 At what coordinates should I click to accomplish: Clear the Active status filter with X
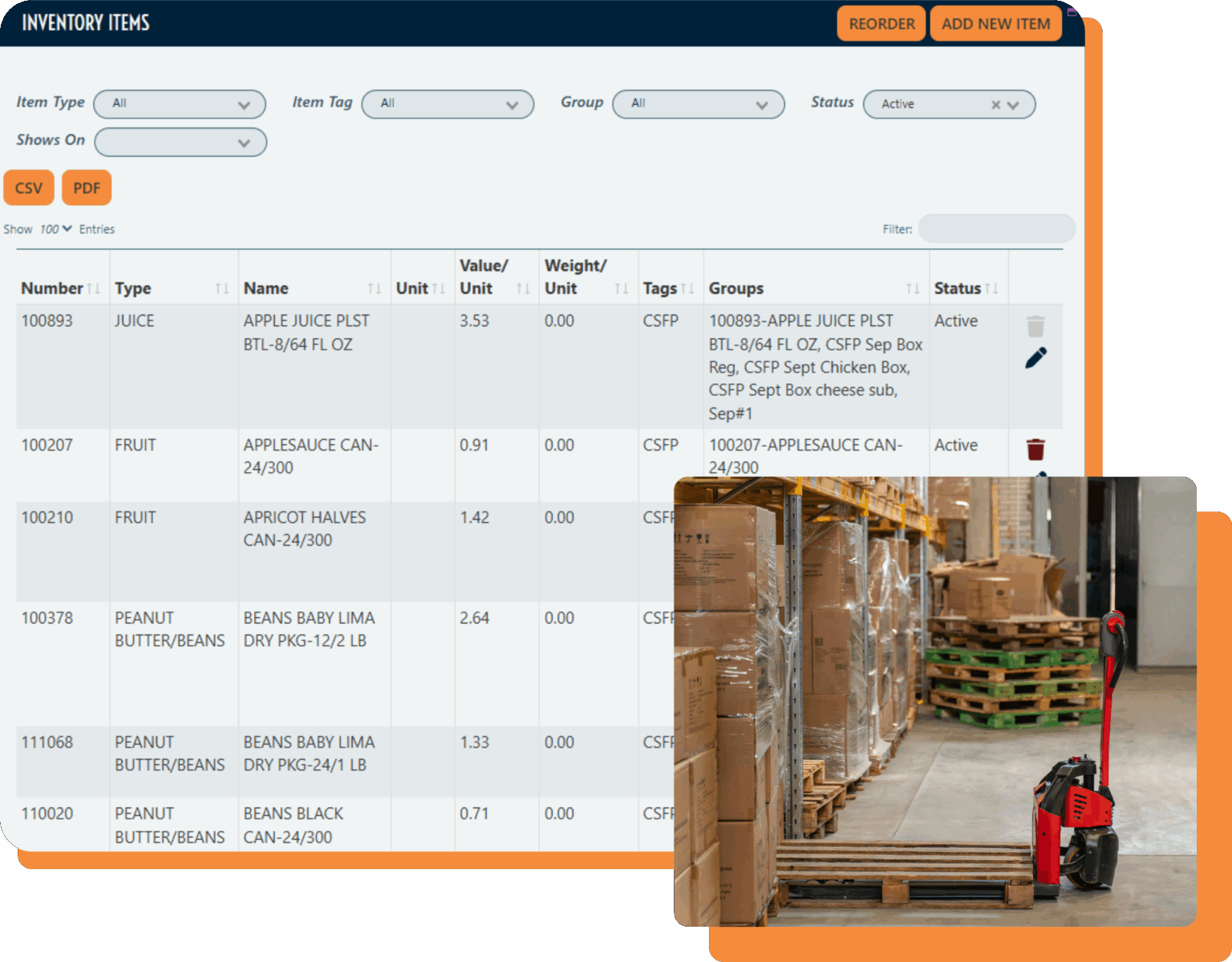(x=995, y=105)
